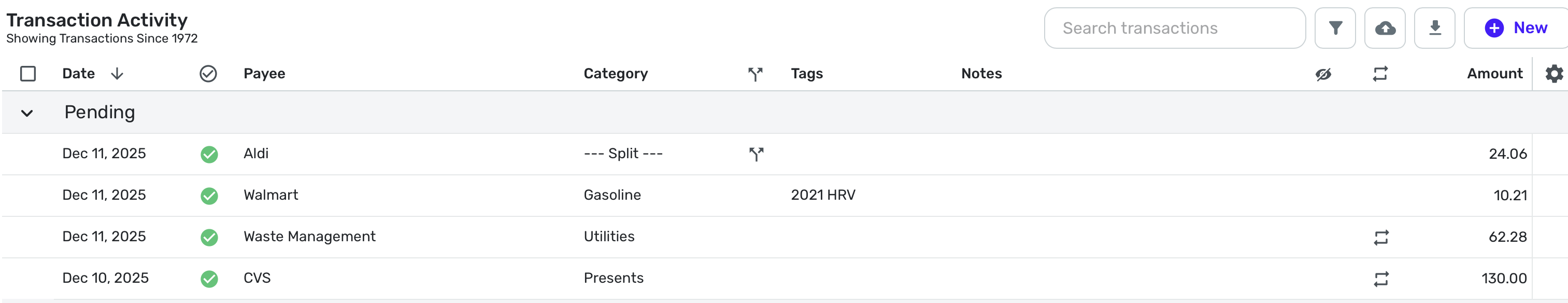Click the Amount column header

[1494, 74]
